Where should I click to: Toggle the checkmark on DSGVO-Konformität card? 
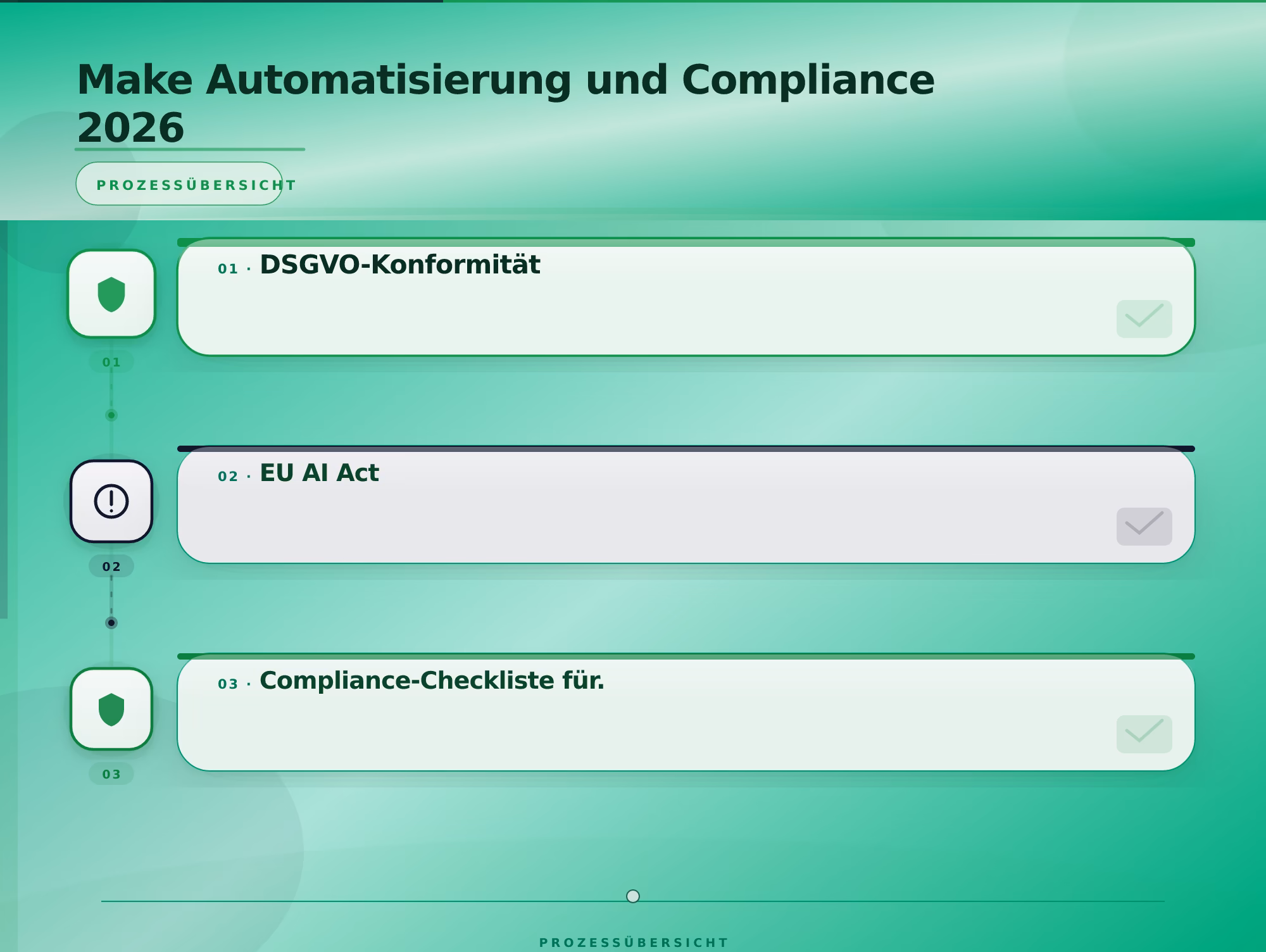click(x=1144, y=319)
